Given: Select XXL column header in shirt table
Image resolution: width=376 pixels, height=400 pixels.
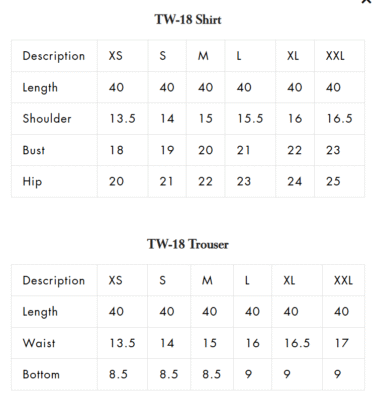Looking at the screenshot, I should pyautogui.click(x=335, y=56).
